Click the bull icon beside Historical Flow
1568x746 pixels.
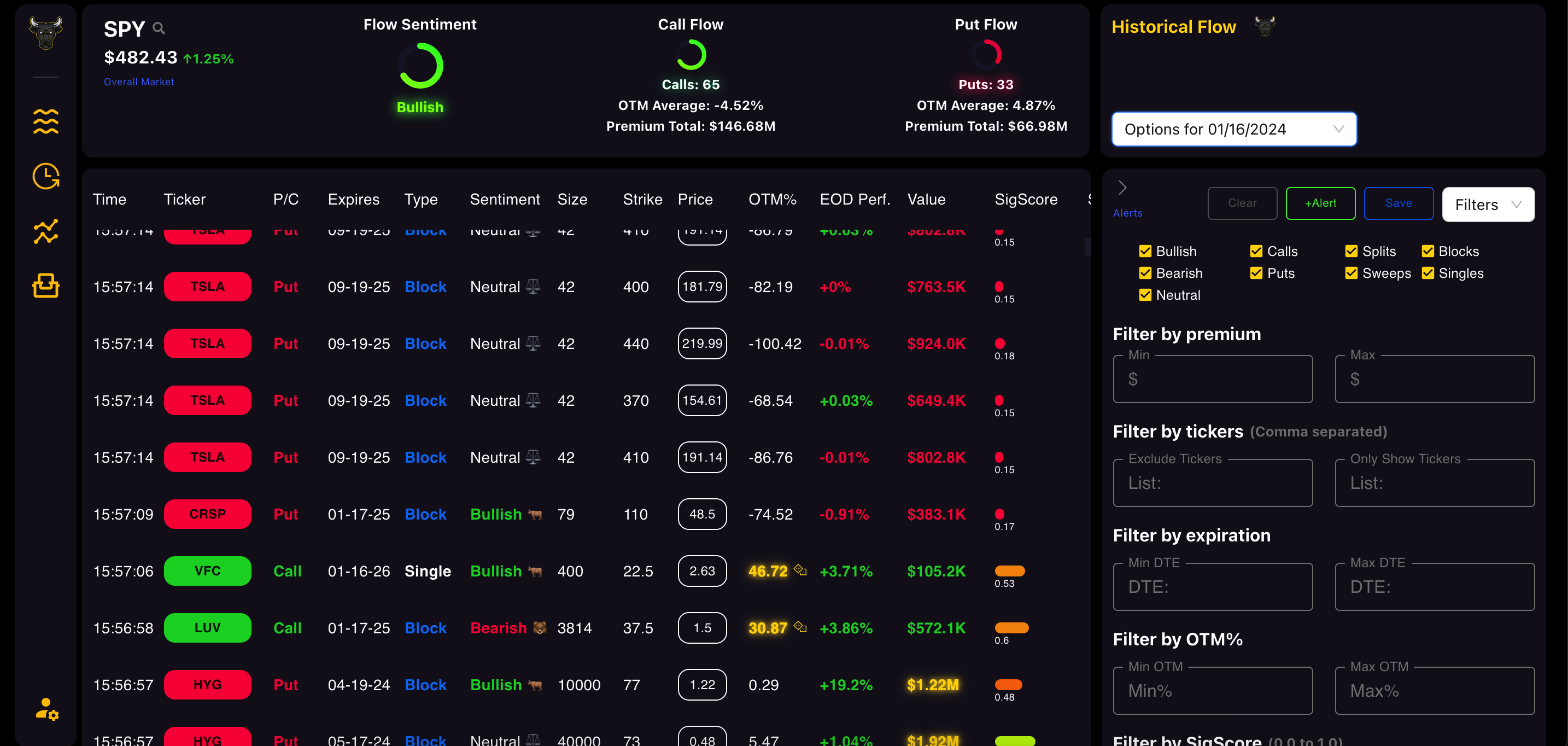(x=1264, y=26)
